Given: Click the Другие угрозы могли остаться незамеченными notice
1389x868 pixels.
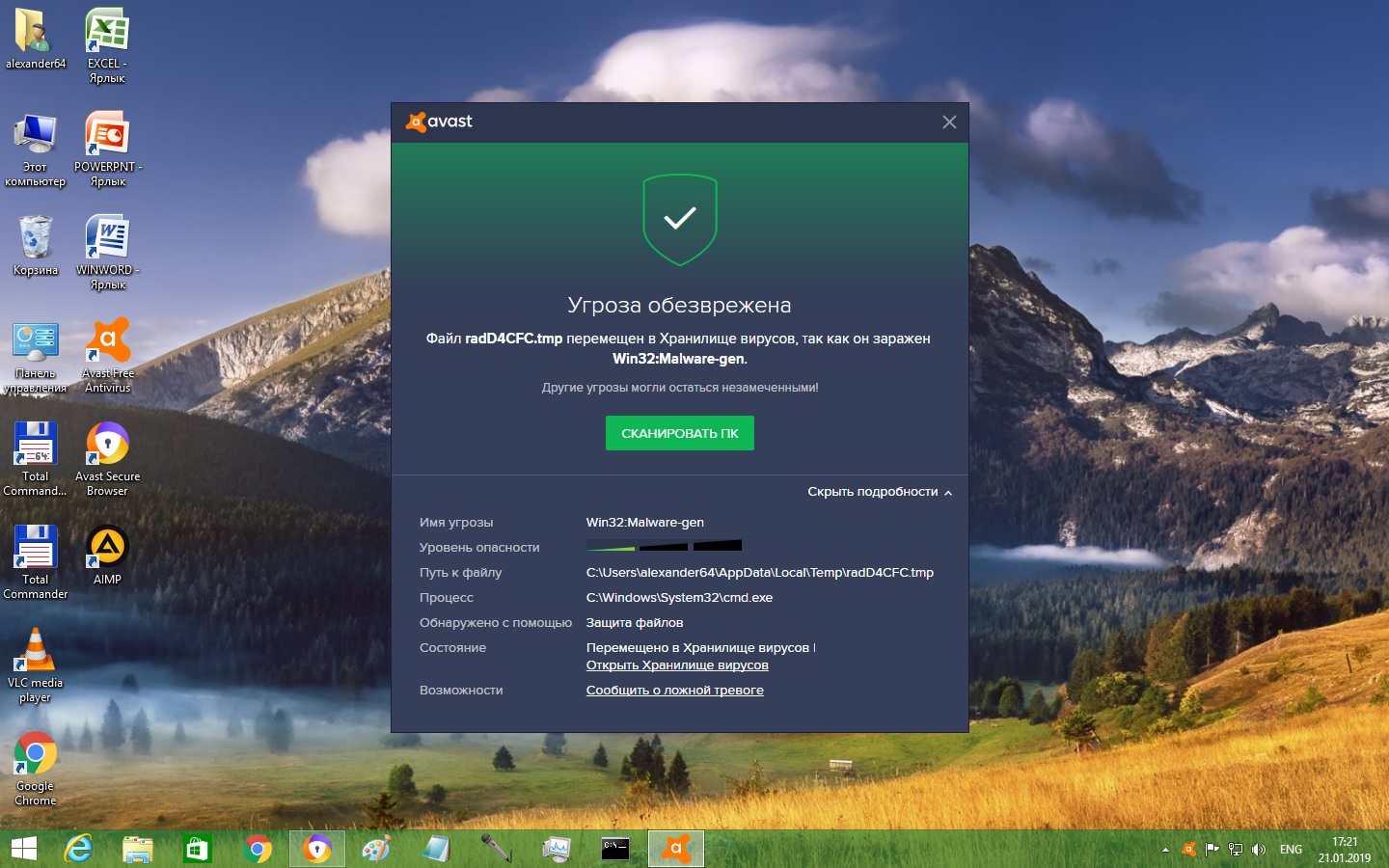Looking at the screenshot, I should tap(680, 387).
